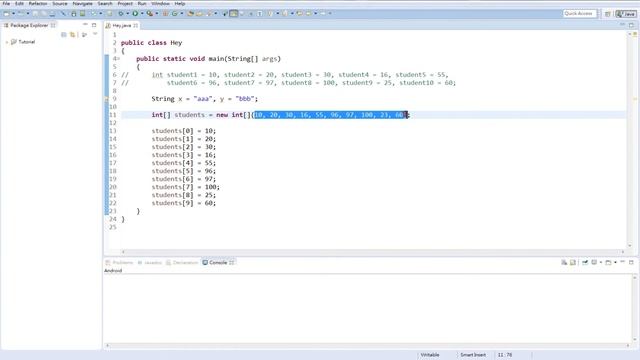Click the Forward navigation arrow icon
Viewport: 640px width, 360px height.
coord(322,13)
